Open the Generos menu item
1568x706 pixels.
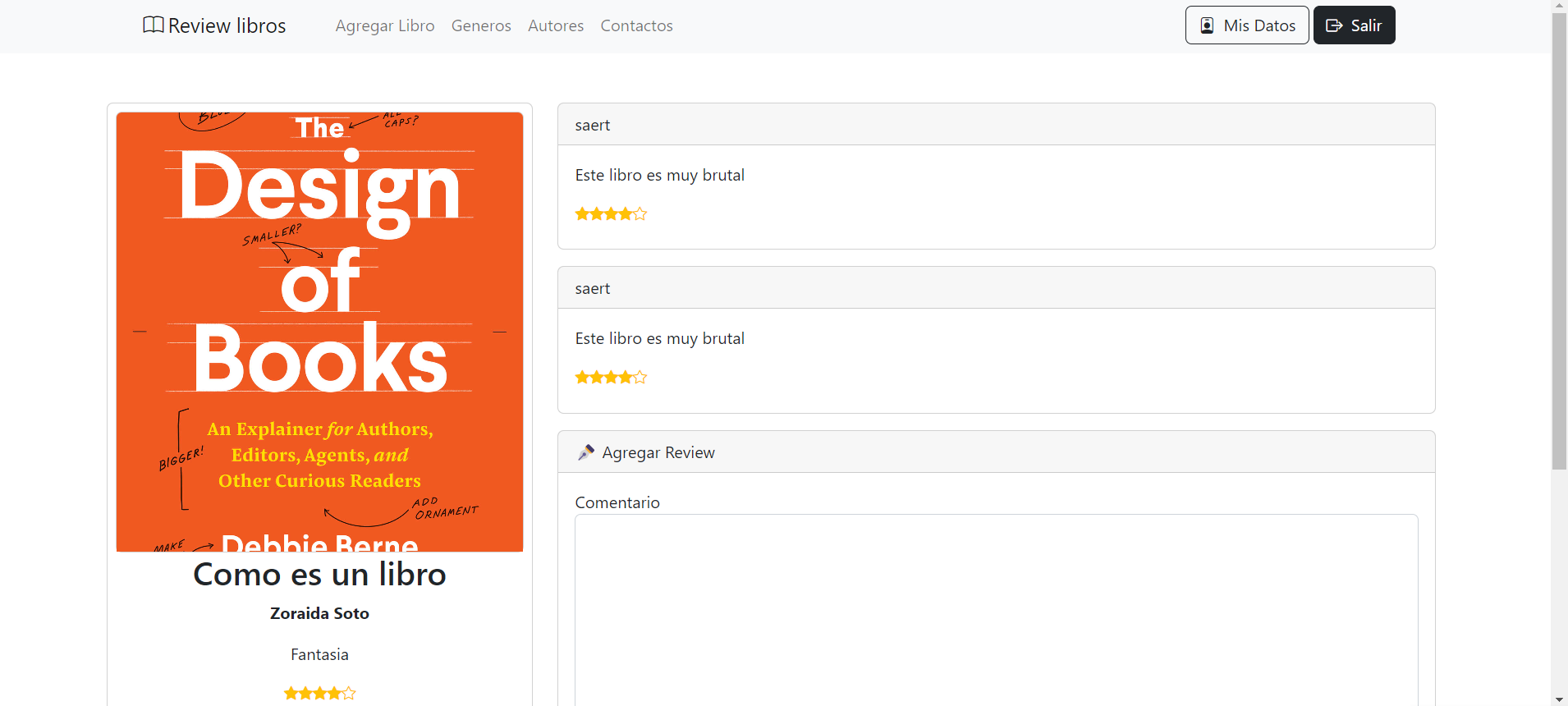point(481,25)
